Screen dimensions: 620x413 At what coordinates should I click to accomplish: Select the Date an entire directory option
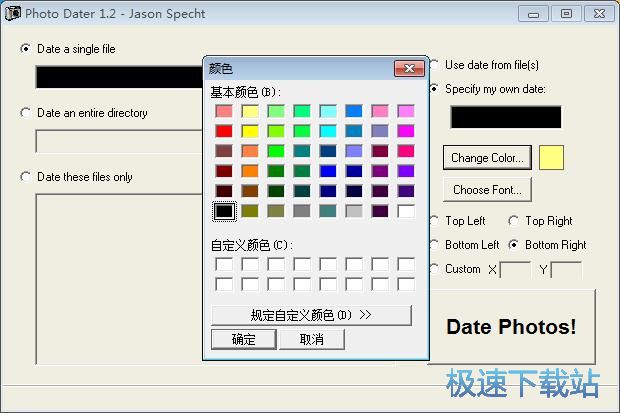tap(26, 113)
